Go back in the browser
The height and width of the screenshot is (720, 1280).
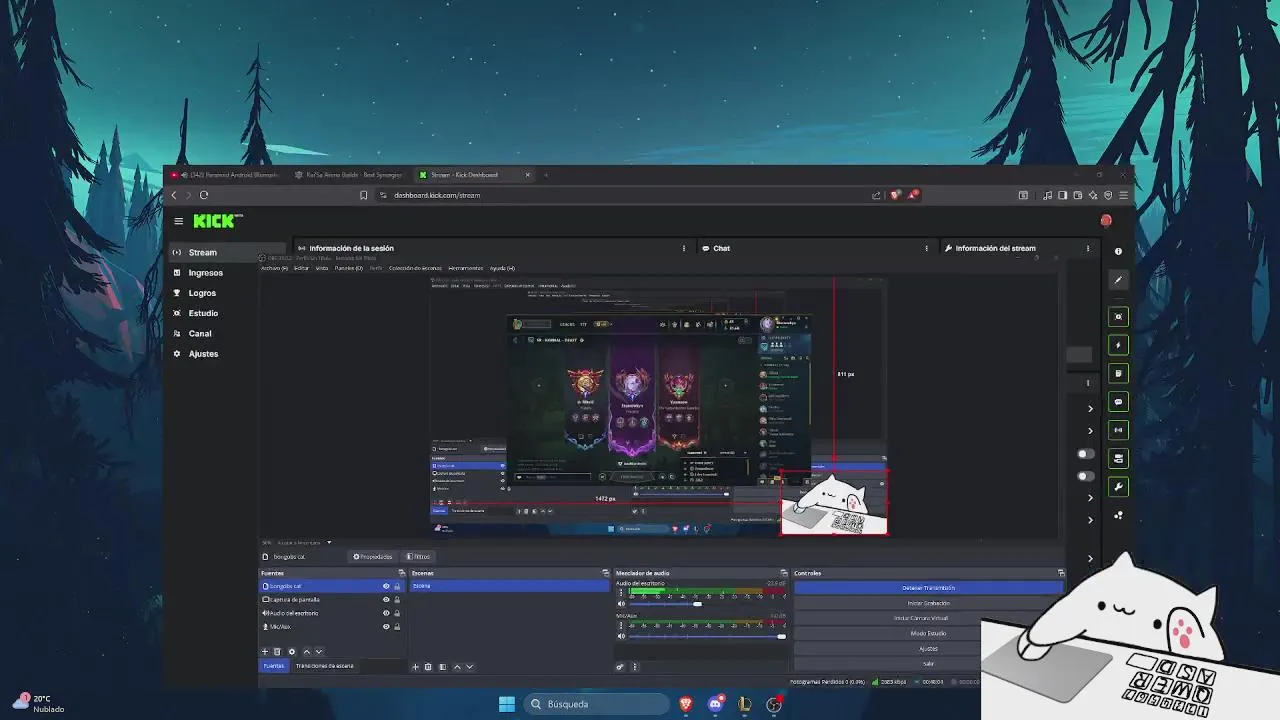point(174,195)
